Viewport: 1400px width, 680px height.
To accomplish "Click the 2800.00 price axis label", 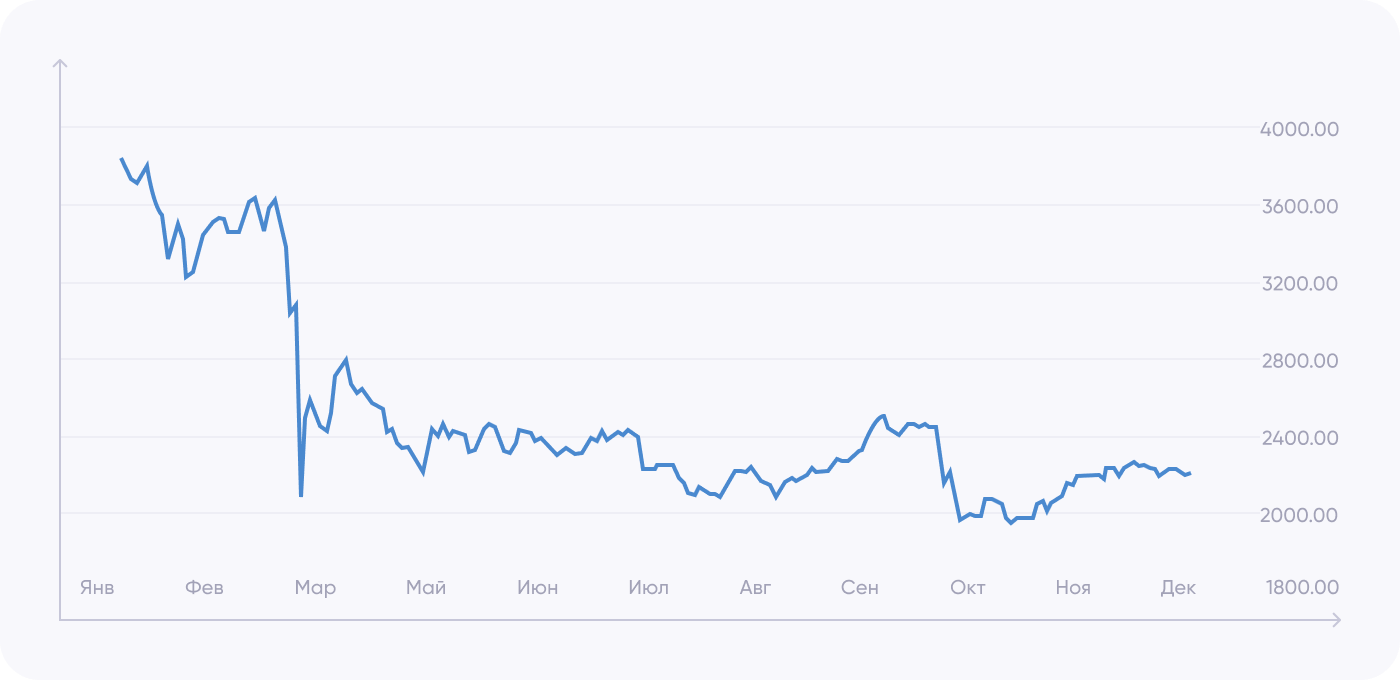I will (1300, 361).
